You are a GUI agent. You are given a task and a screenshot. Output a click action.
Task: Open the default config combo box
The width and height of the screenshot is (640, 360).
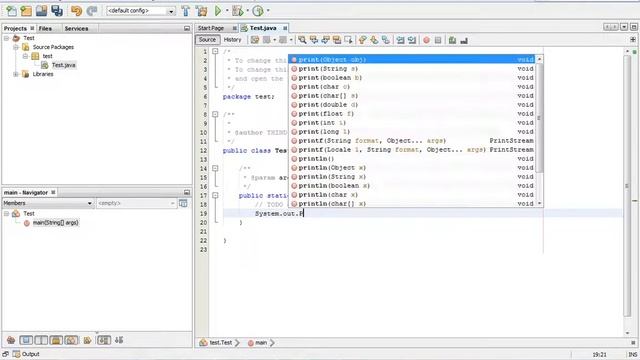141,11
